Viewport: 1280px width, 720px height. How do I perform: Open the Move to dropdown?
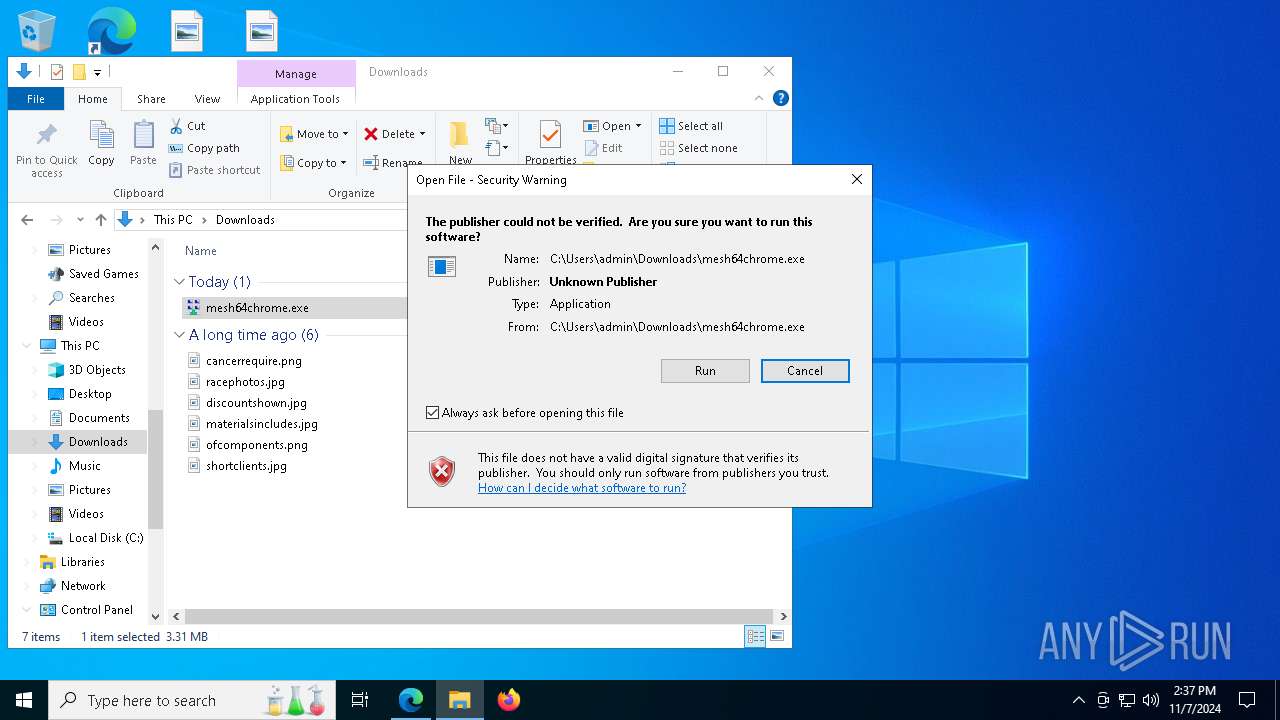314,134
